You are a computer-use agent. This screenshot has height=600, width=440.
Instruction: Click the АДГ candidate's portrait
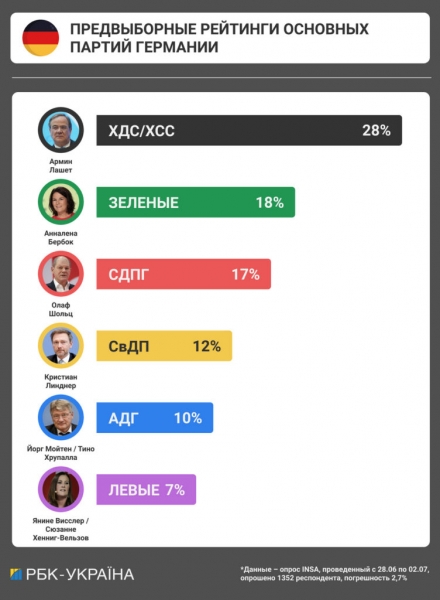point(61,417)
